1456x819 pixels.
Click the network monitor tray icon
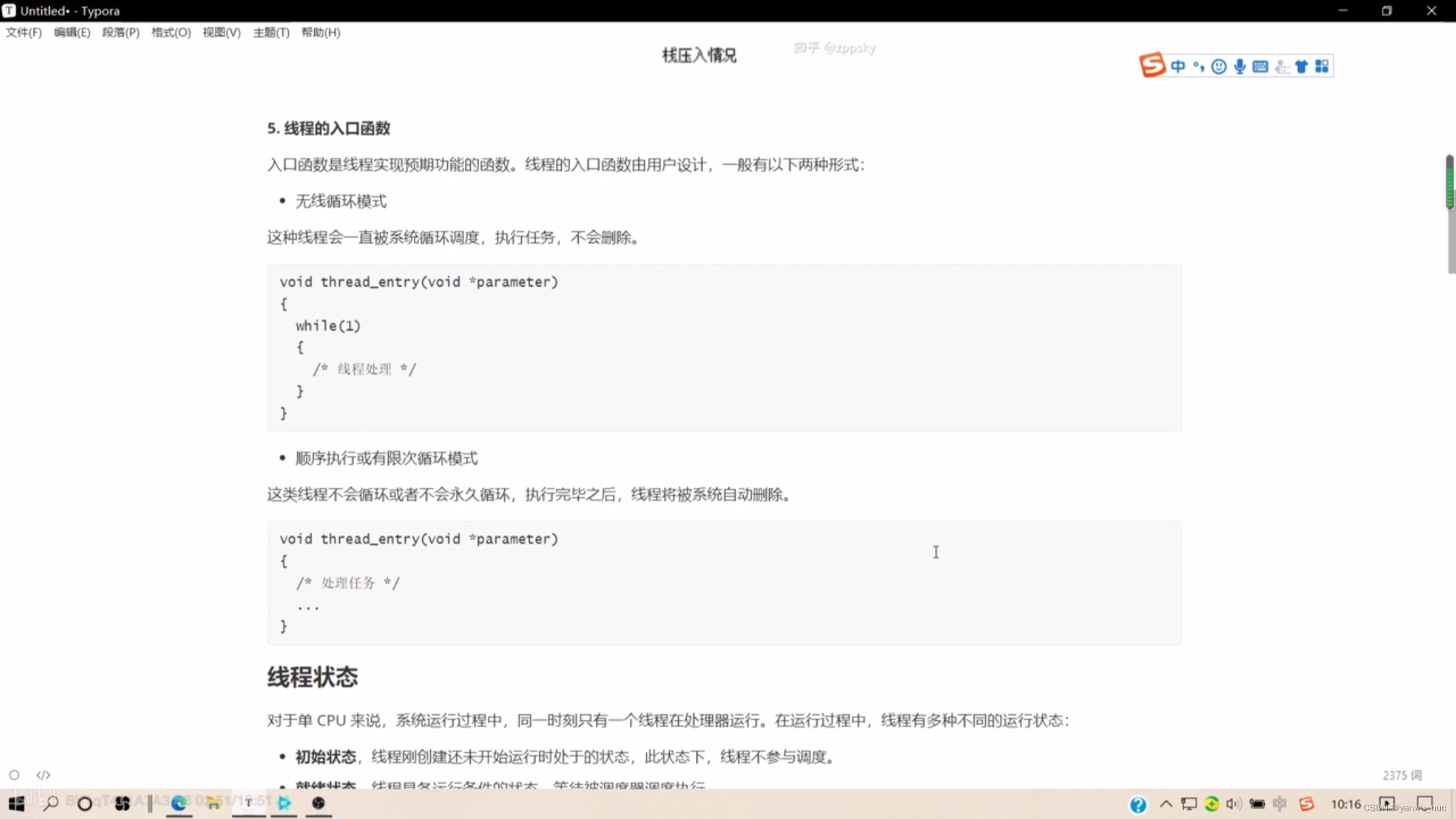1189,804
